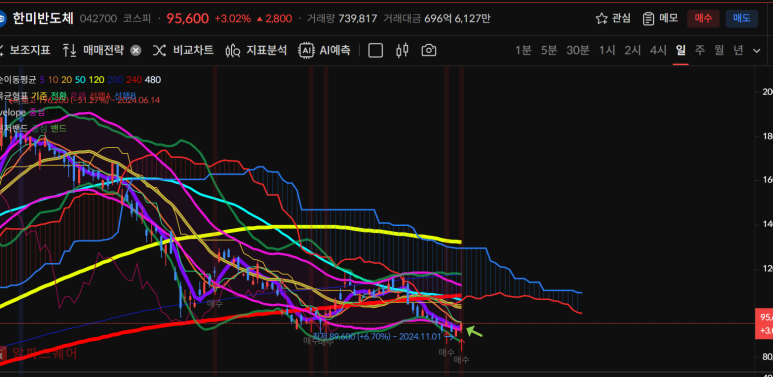Add stock to watchlist with star icon

pyautogui.click(x=613, y=19)
